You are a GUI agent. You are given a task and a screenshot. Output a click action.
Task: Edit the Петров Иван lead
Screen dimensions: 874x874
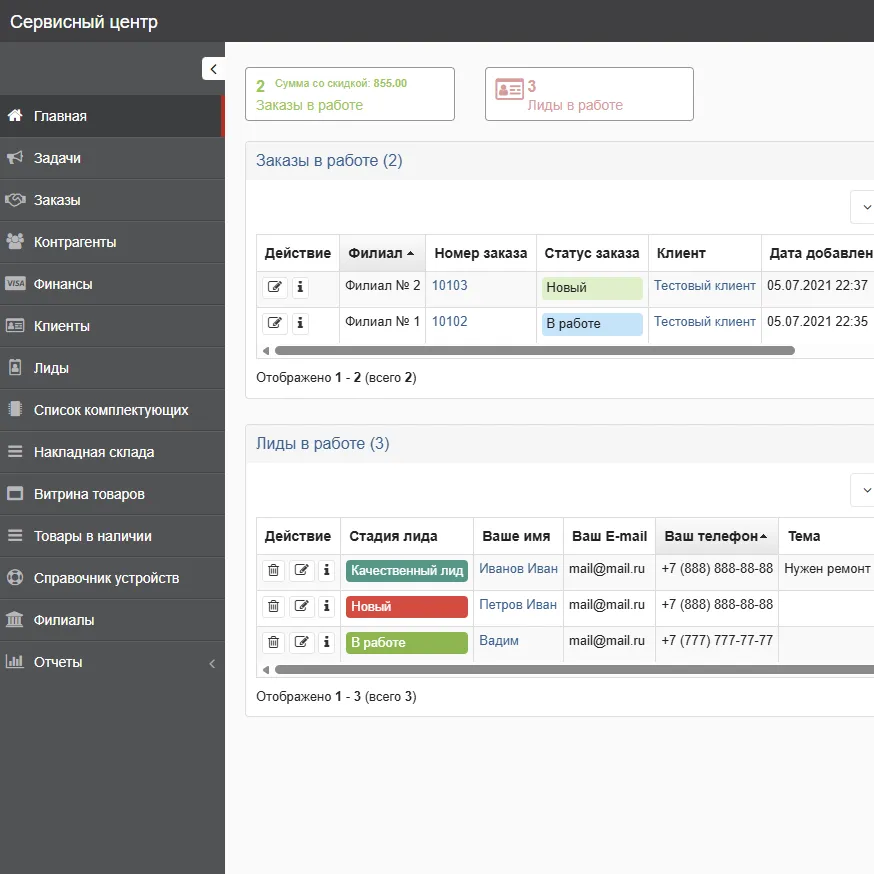coord(302,606)
